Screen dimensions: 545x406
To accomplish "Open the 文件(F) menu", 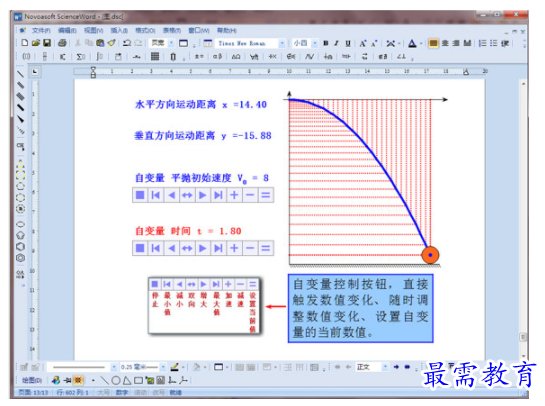I will 41,31.
